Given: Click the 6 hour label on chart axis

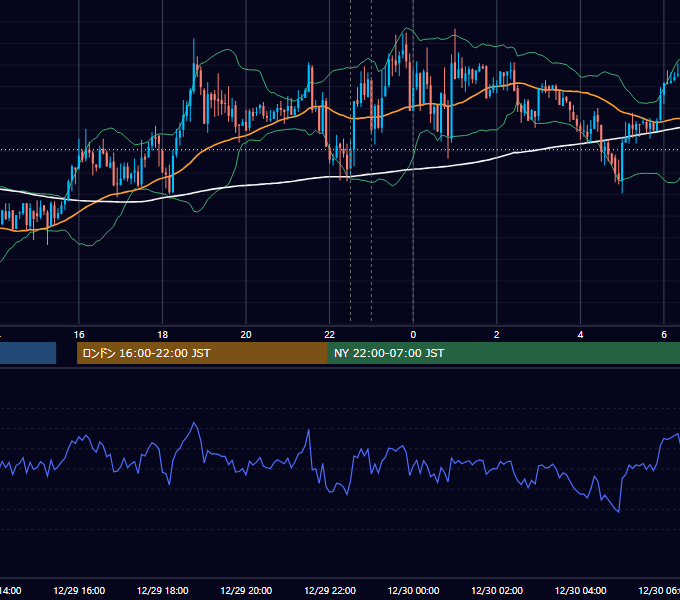Looking at the screenshot, I should coord(664,335).
